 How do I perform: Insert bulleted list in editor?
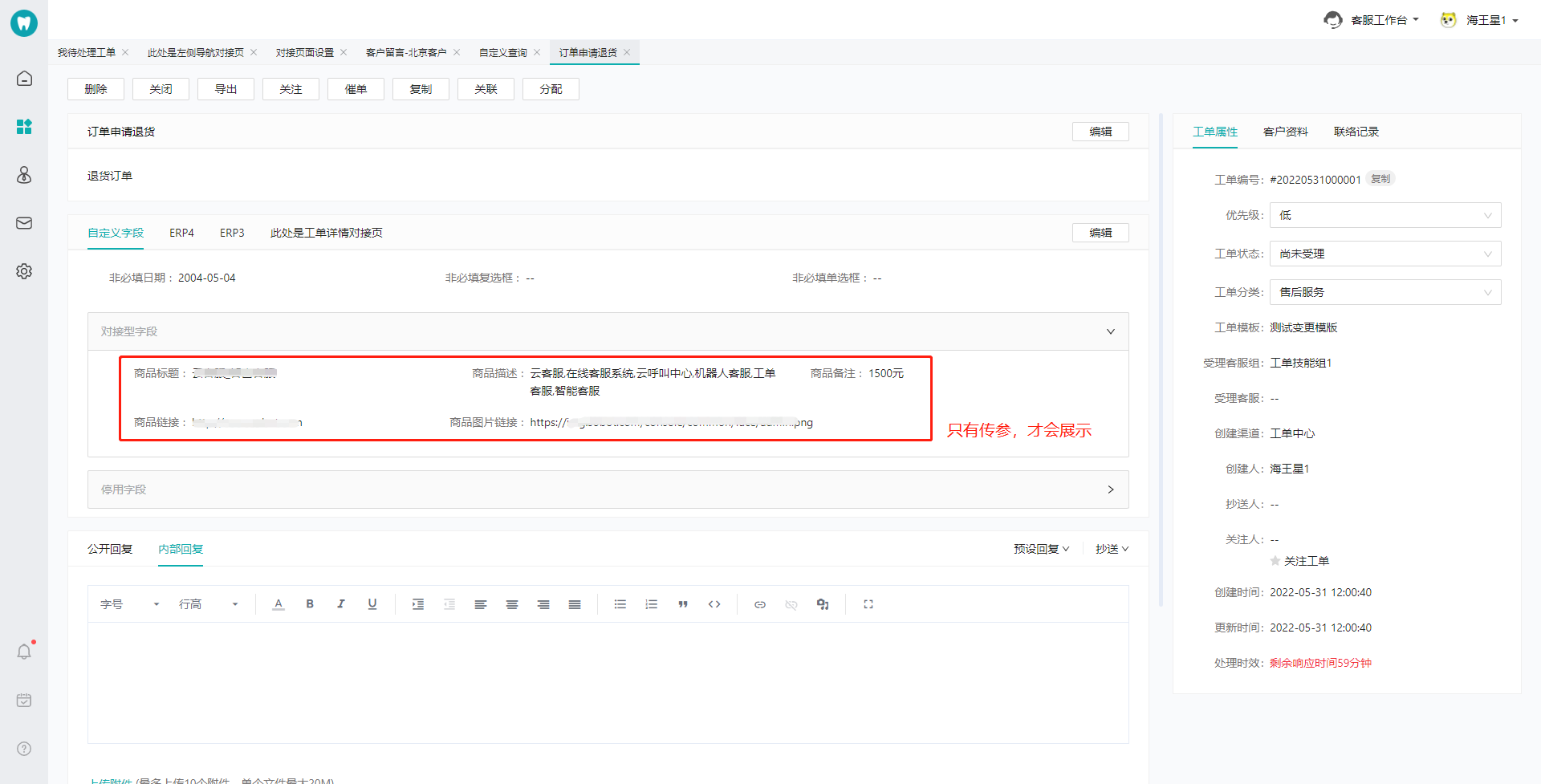click(x=620, y=604)
